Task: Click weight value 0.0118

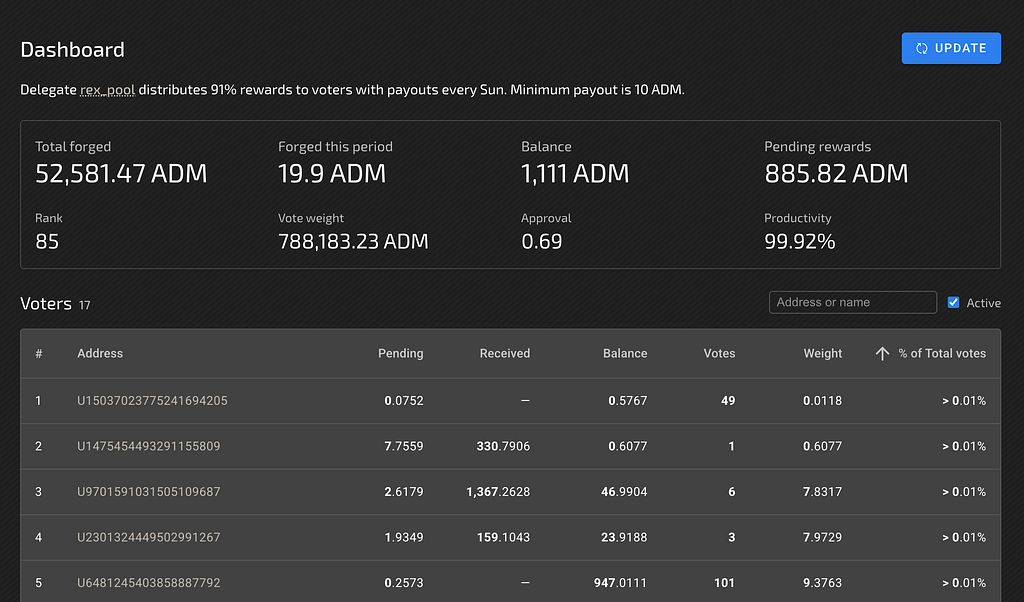Action: point(822,401)
